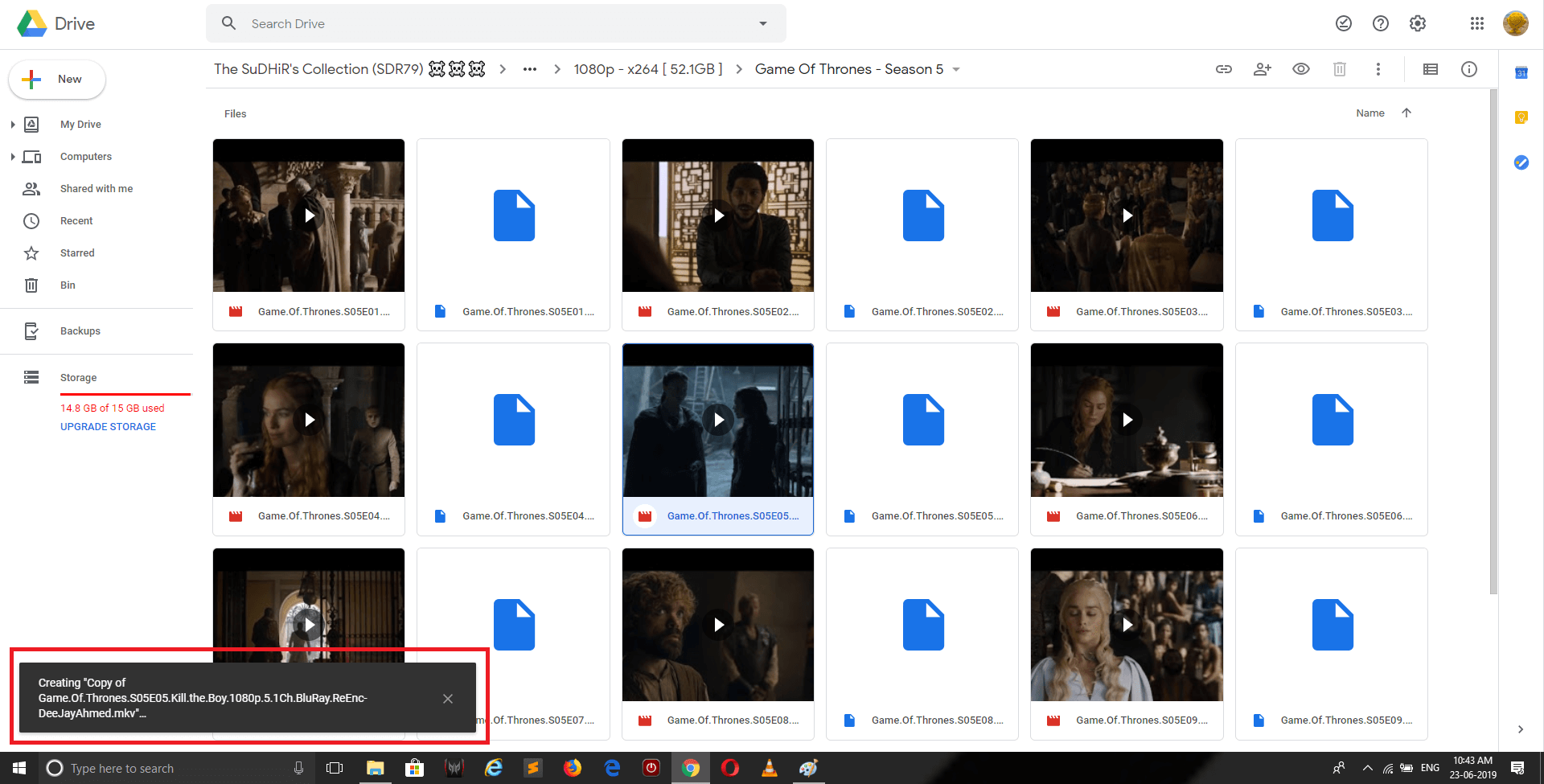Click the file list vertical scrollbar

pos(1493,342)
